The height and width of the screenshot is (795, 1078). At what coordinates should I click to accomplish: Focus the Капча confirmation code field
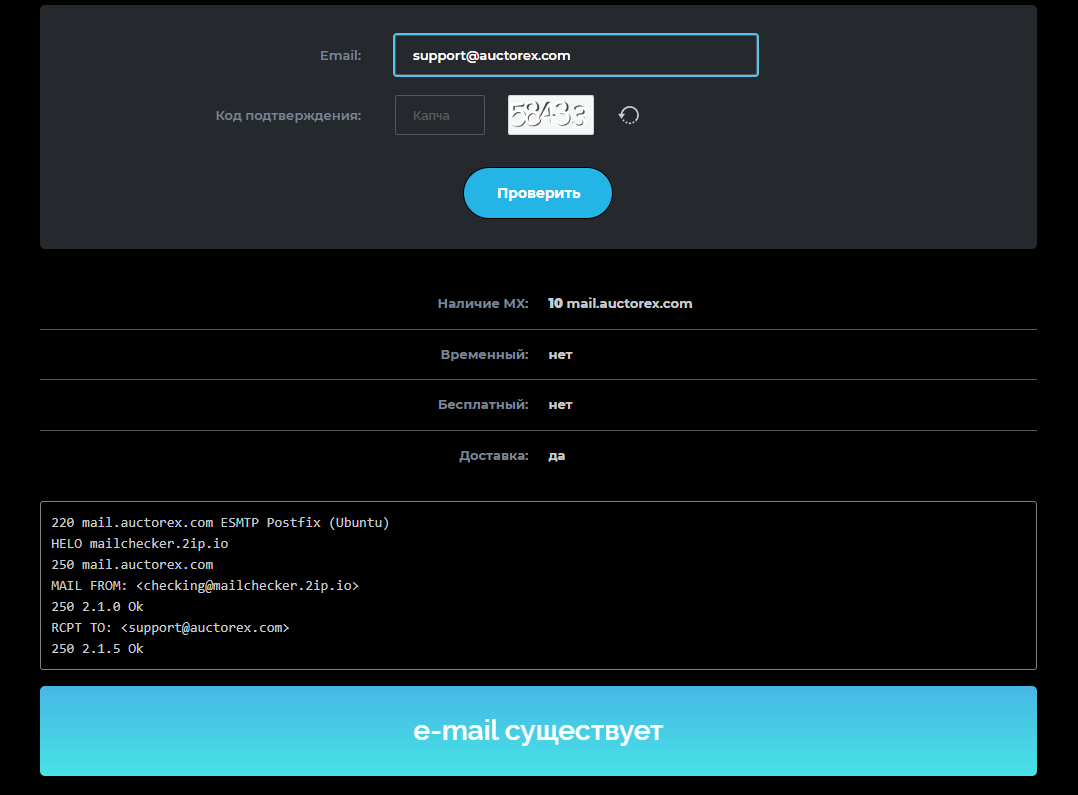440,115
